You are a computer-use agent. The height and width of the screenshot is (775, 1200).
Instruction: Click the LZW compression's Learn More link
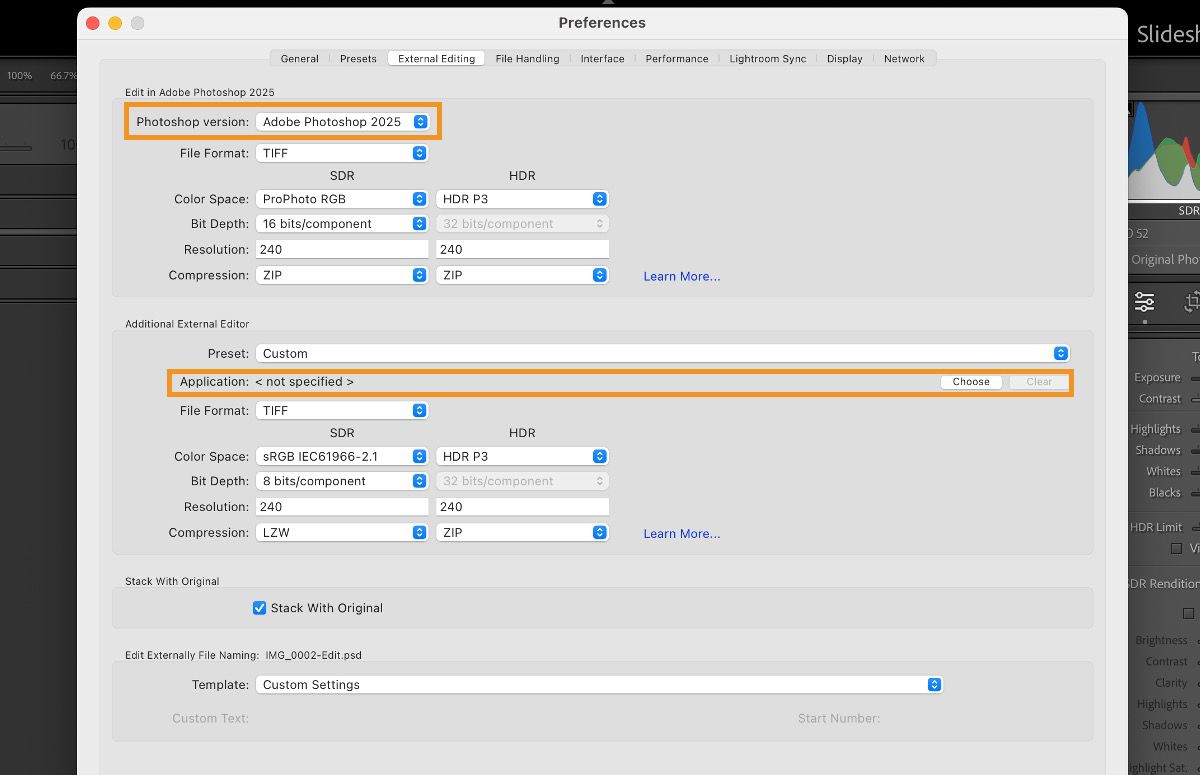tap(681, 533)
